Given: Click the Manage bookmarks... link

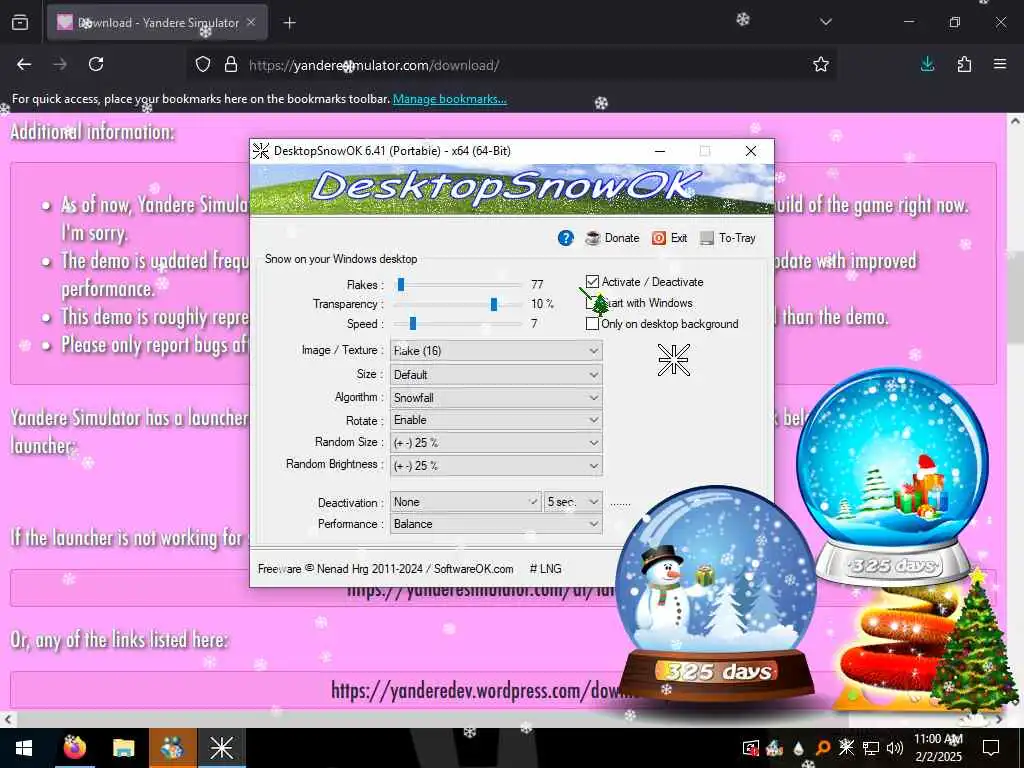Looking at the screenshot, I should pyautogui.click(x=449, y=99).
